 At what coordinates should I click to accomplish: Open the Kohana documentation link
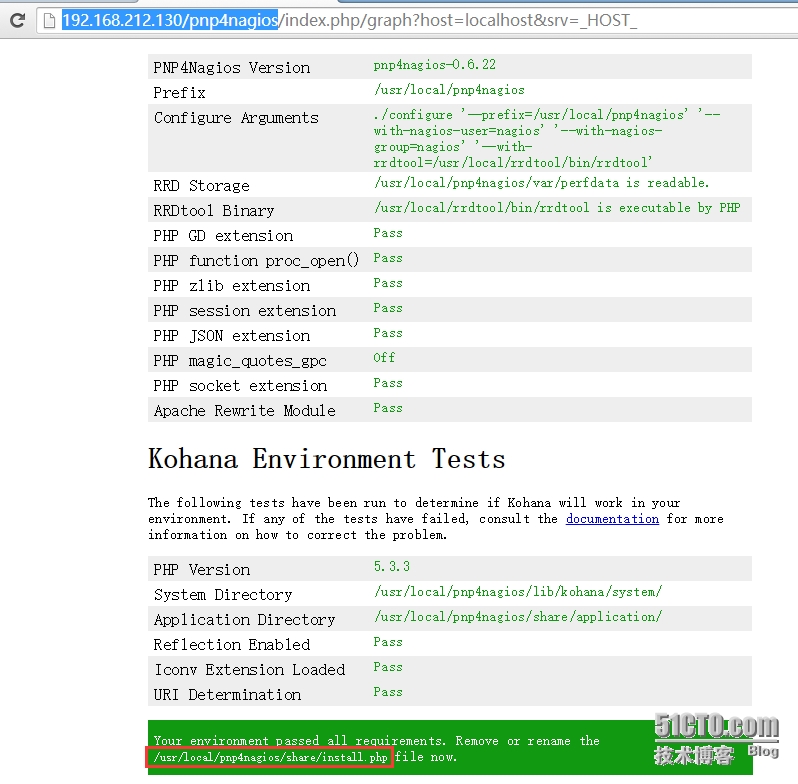612,519
